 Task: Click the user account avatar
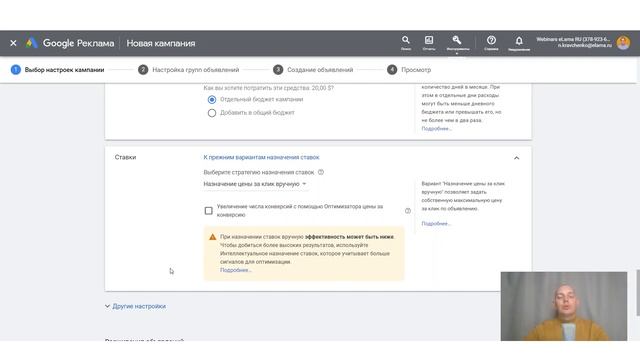[x=623, y=42]
